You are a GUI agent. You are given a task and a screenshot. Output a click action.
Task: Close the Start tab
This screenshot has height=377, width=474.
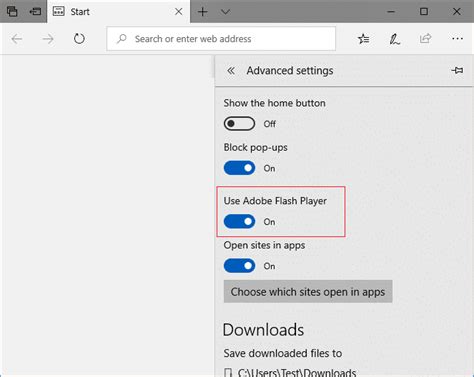(x=179, y=12)
